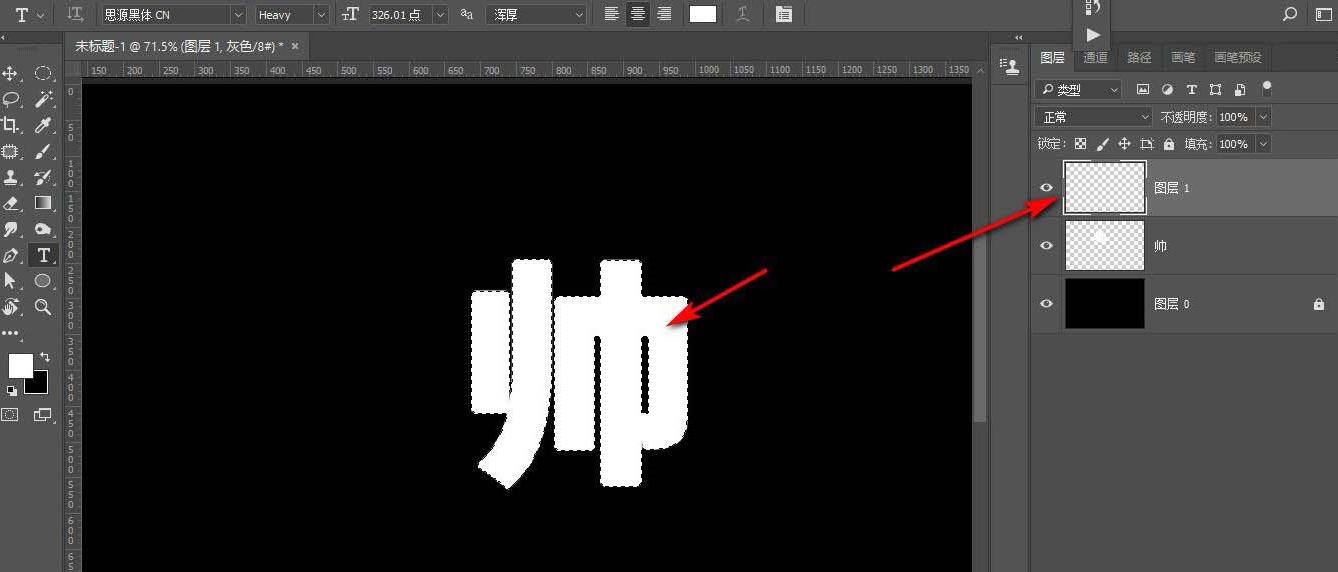Screen dimensions: 1338x572
Task: Open the Clone Source panel icon
Action: (1012, 67)
